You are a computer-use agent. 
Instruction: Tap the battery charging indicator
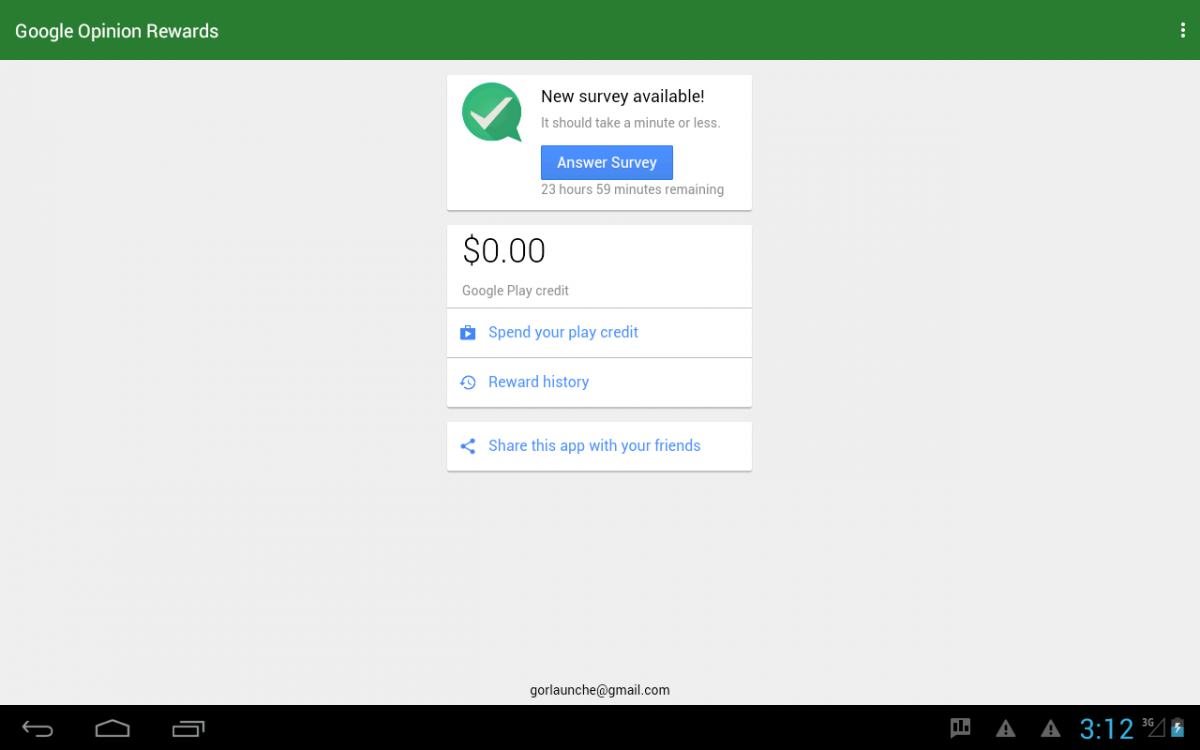coord(1178,728)
